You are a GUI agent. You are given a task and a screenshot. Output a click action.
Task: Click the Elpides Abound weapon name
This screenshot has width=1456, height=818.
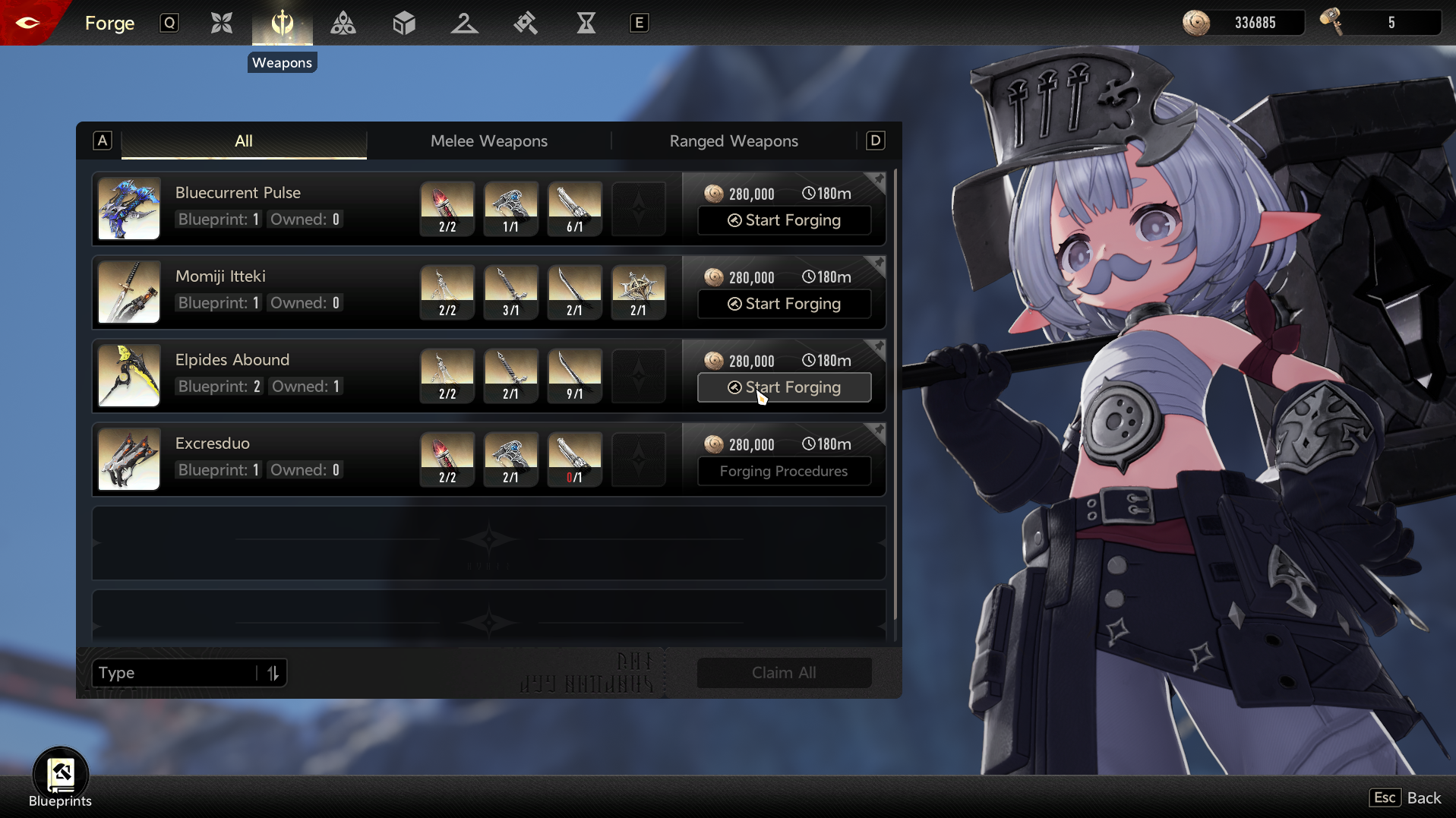[232, 360]
